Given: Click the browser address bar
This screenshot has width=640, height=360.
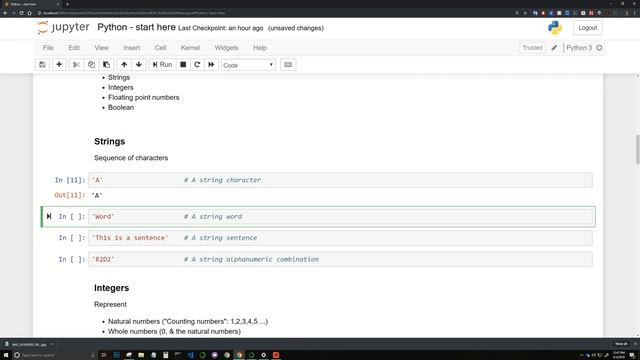Looking at the screenshot, I should coord(273,13).
